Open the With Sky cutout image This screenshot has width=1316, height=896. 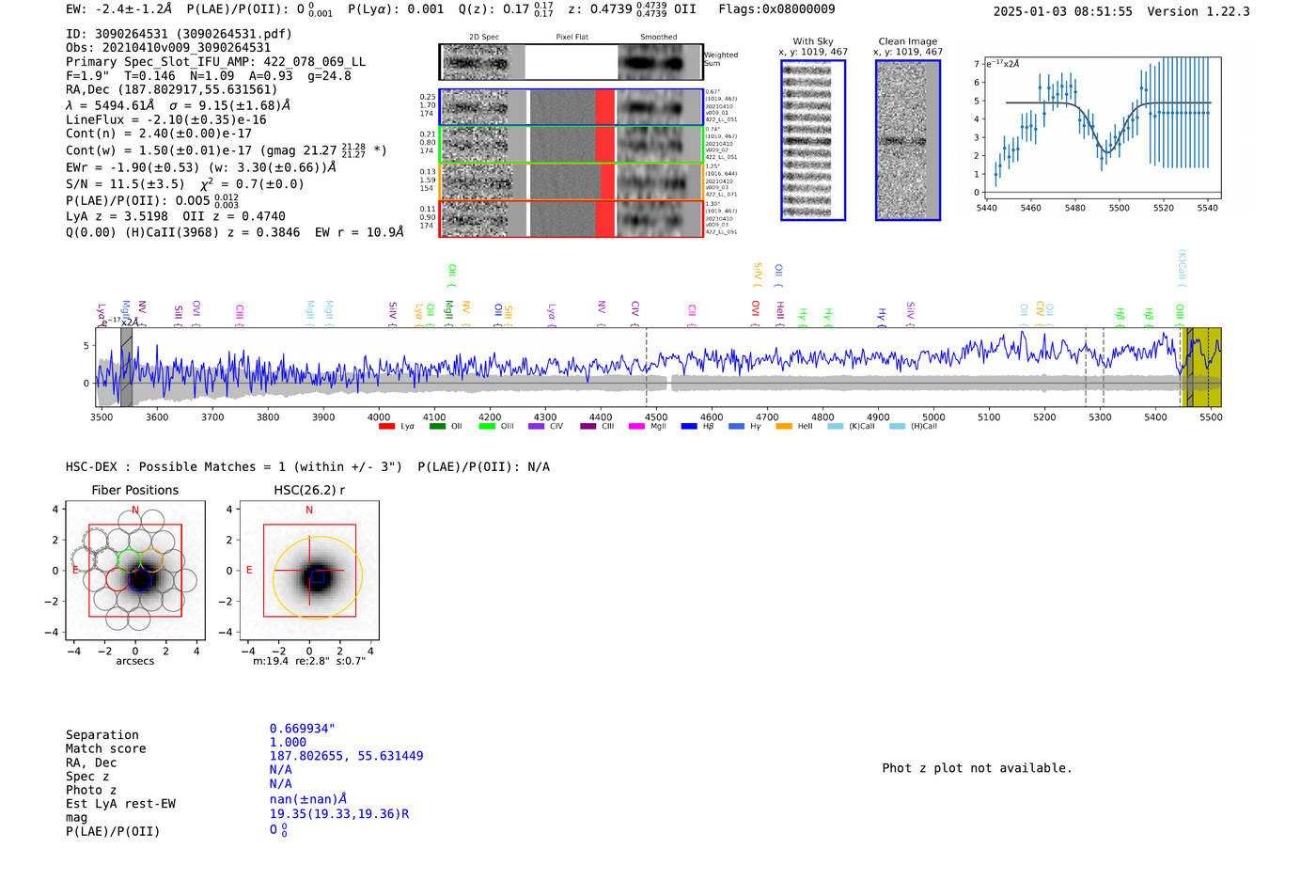[813, 140]
